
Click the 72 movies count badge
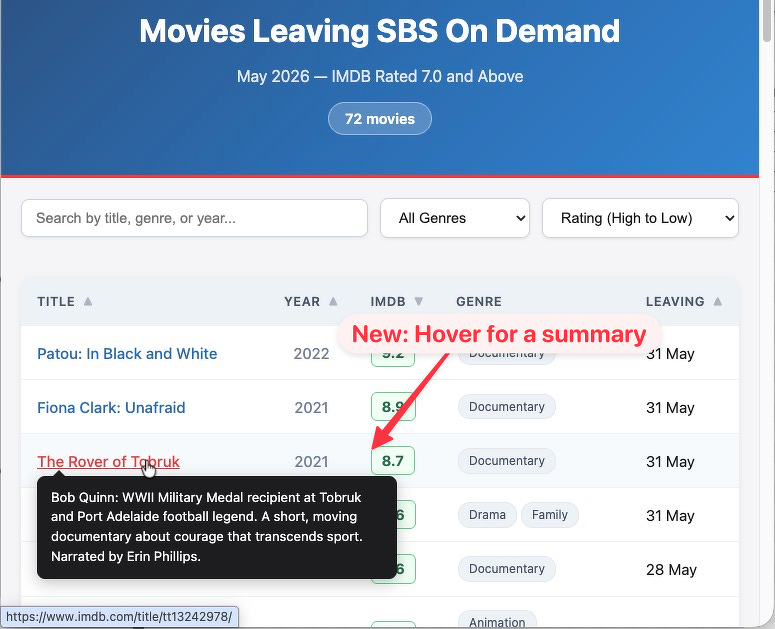pyautogui.click(x=380, y=119)
